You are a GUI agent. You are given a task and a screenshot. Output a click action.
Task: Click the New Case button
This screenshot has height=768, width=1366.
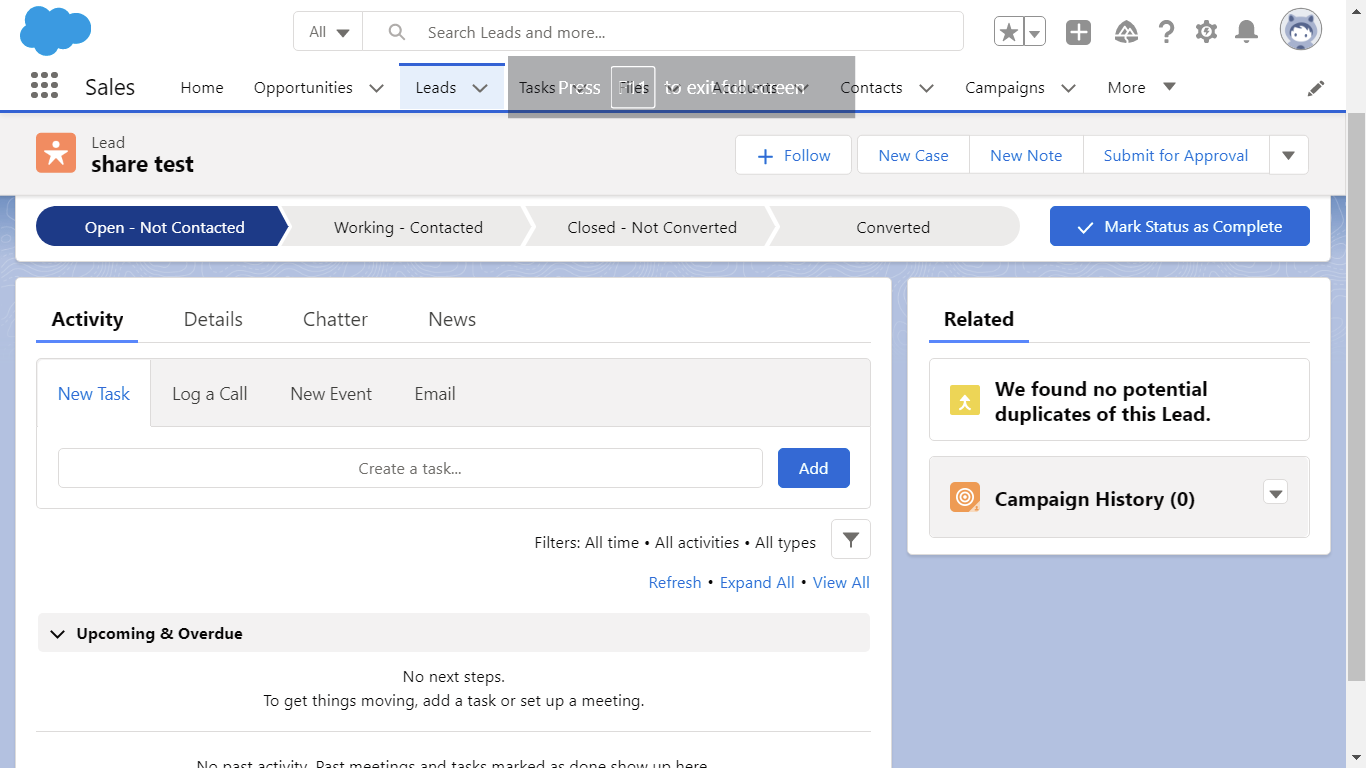[x=913, y=155]
